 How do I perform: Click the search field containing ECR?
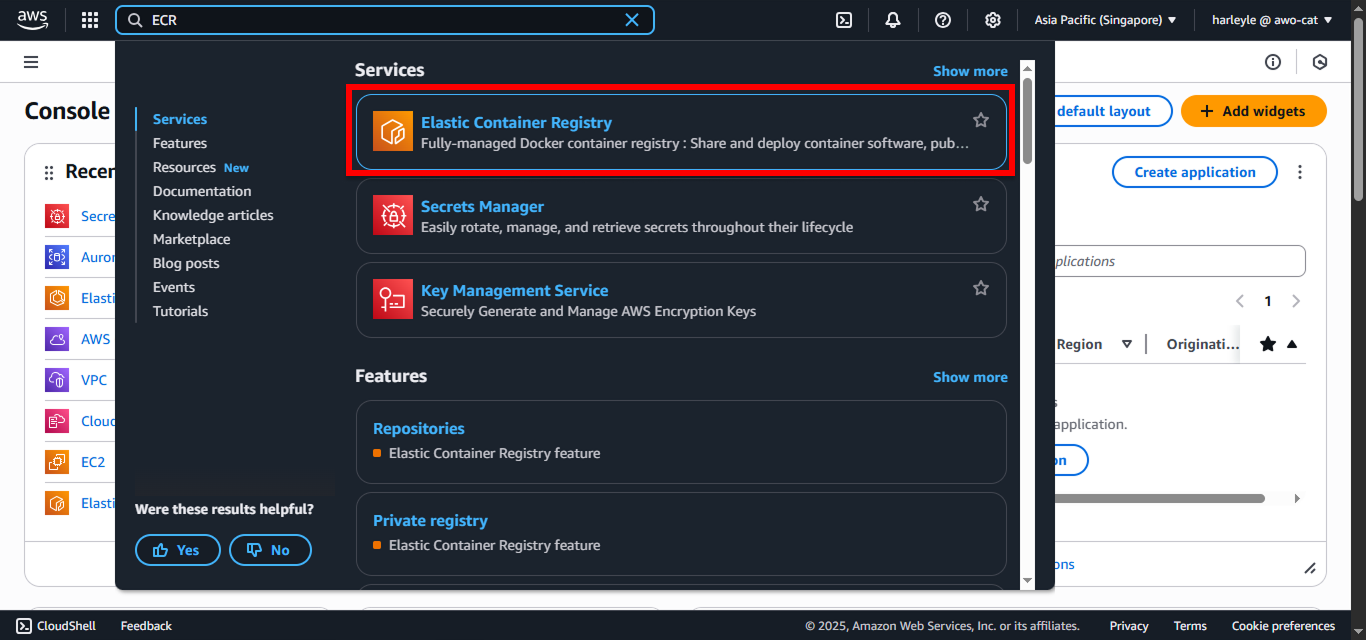point(385,20)
